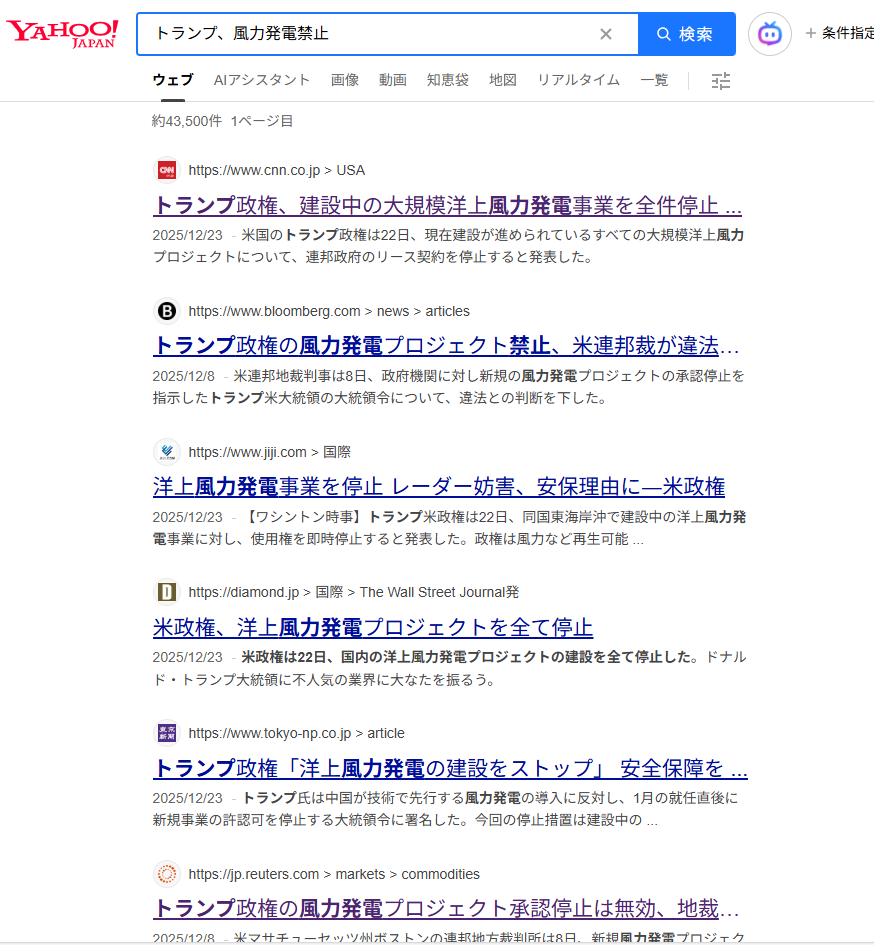Click the Jiji.com favicon icon
Image resolution: width=874 pixels, height=945 pixels.
(x=167, y=452)
